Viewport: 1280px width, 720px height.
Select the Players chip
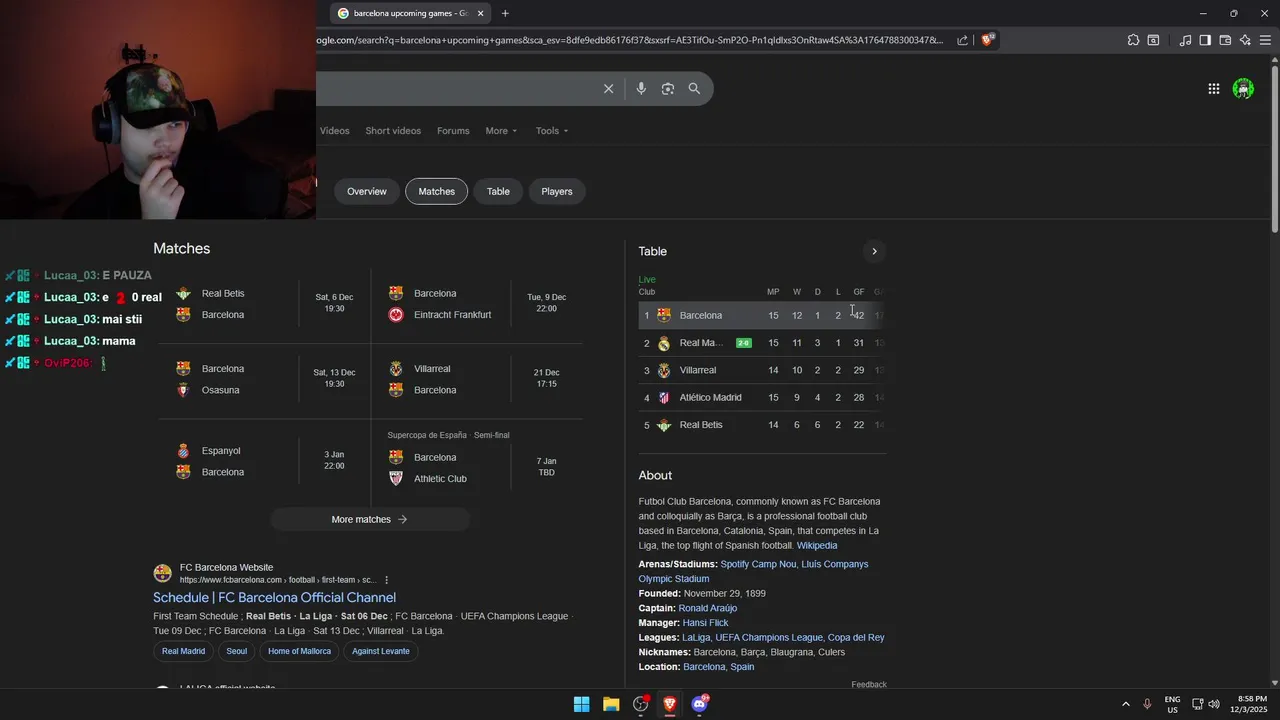pos(557,191)
